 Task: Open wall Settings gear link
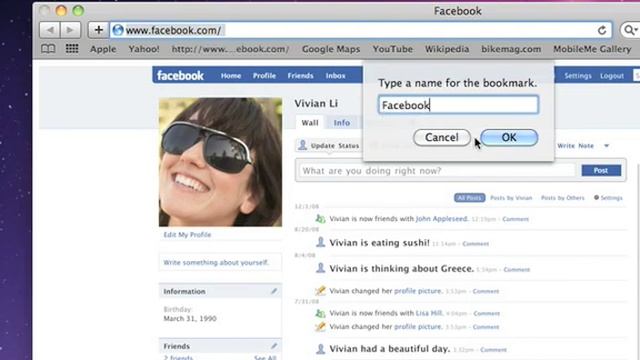pyautogui.click(x=608, y=198)
